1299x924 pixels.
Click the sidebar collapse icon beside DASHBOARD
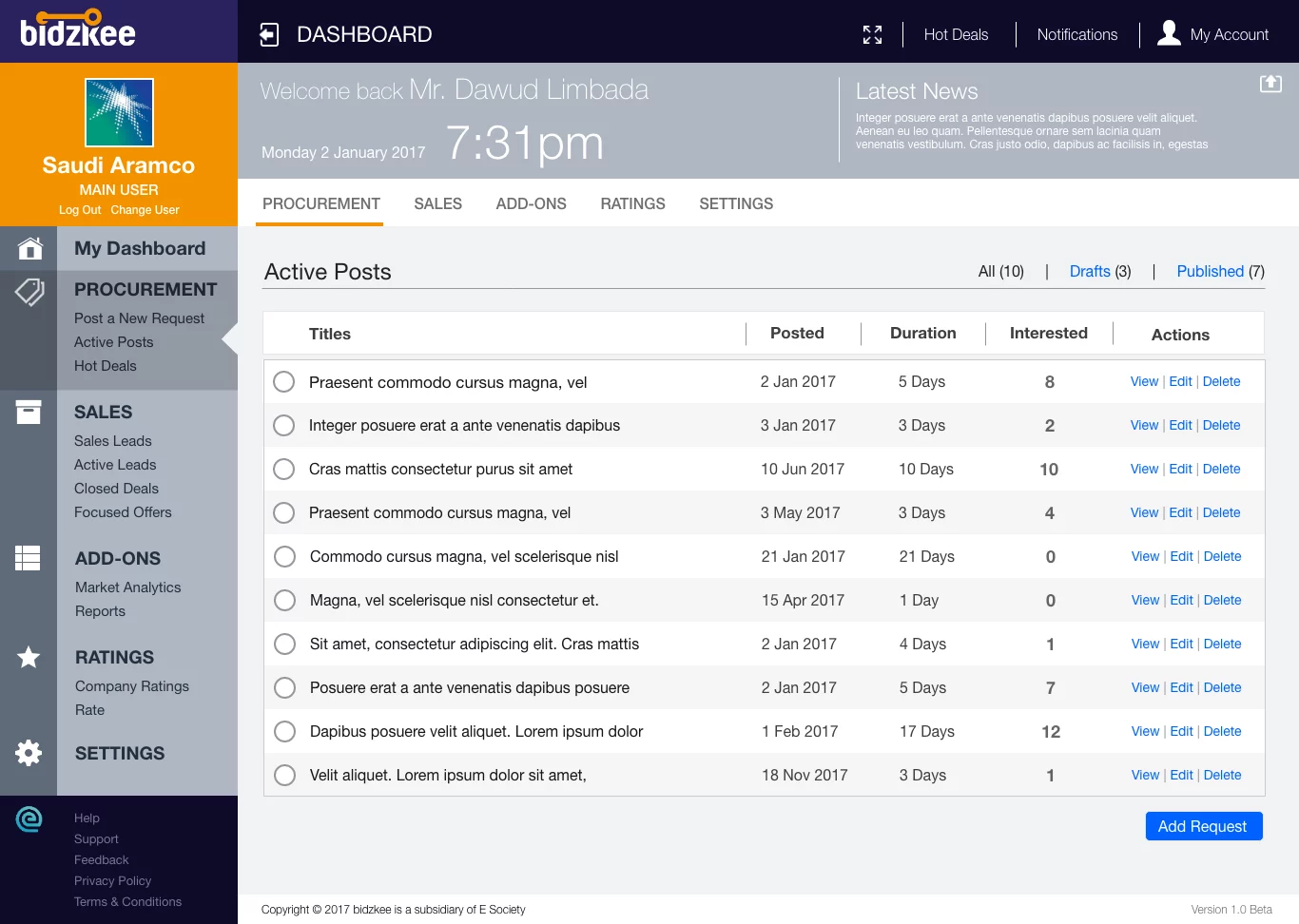pos(269,35)
